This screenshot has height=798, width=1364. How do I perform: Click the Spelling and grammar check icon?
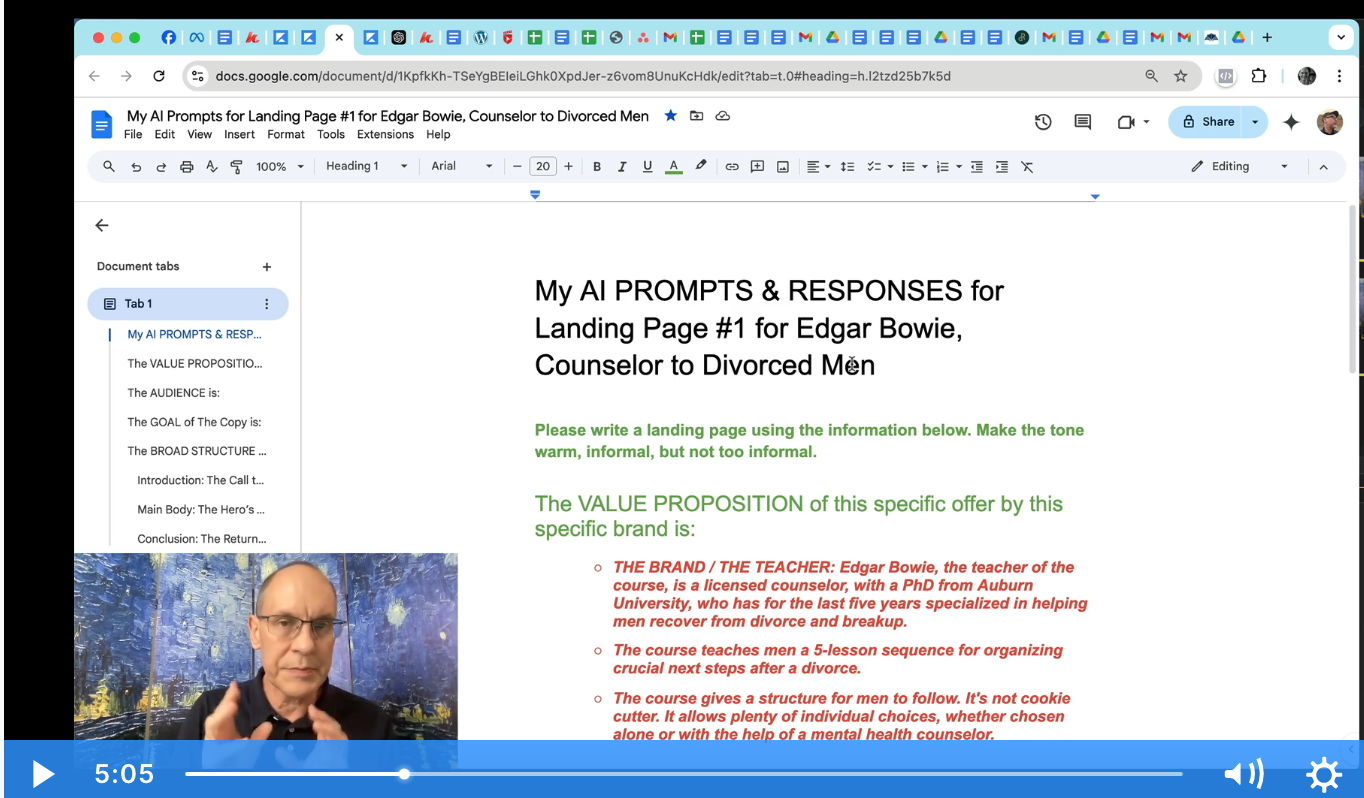pyautogui.click(x=211, y=167)
